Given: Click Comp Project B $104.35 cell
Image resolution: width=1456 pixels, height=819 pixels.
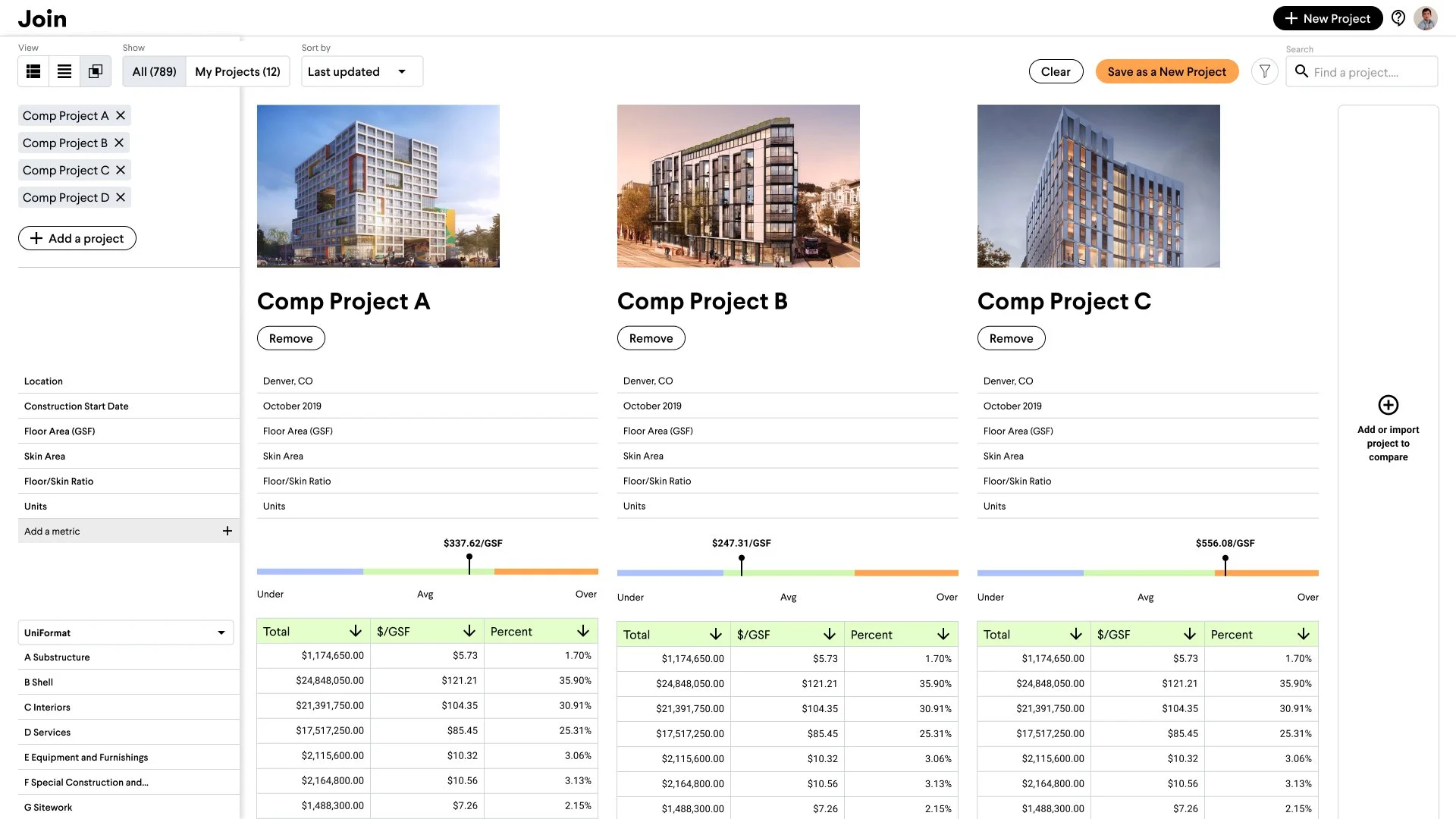Looking at the screenshot, I should pos(787,708).
